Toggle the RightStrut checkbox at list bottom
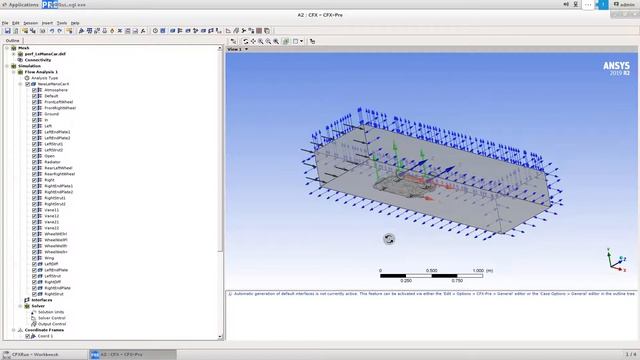 [x=34, y=294]
